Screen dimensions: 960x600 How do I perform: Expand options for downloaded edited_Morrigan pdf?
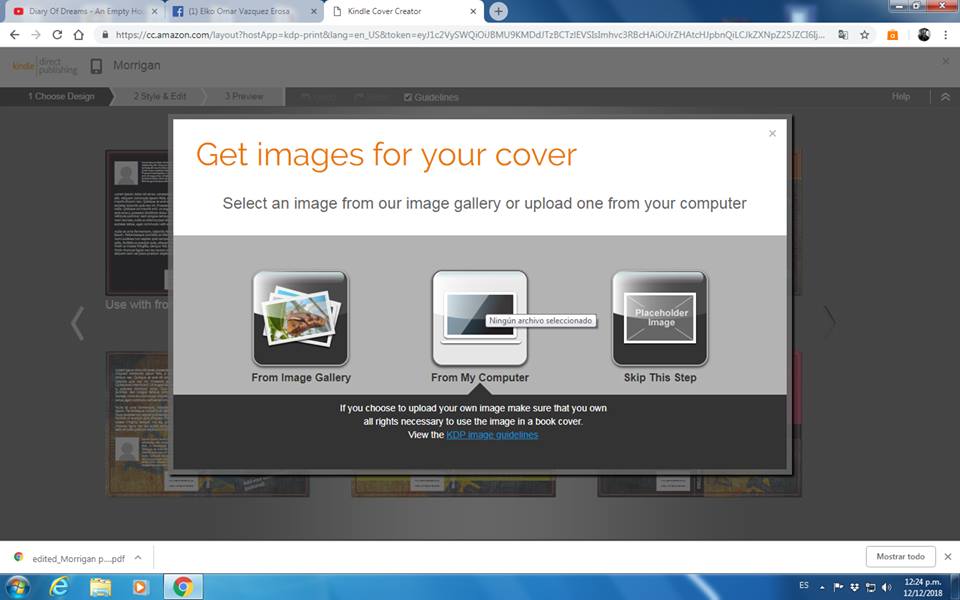(x=138, y=558)
